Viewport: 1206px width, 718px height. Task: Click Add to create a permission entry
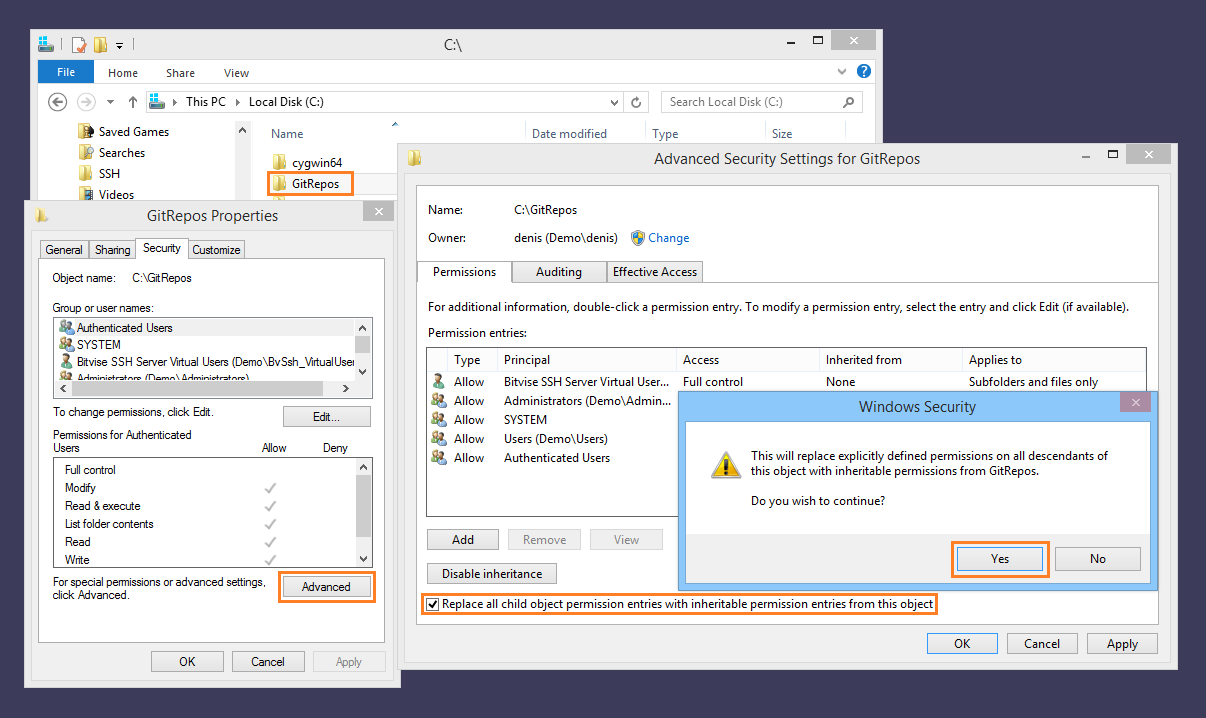[x=463, y=540]
